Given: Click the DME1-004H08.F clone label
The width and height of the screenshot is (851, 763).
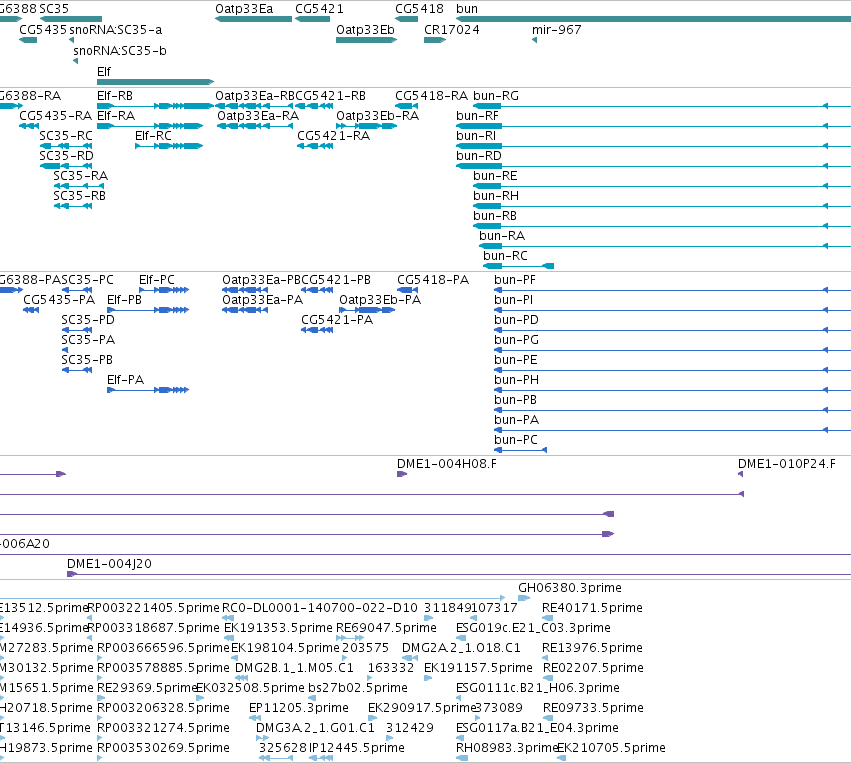Looking at the screenshot, I should point(447,464).
